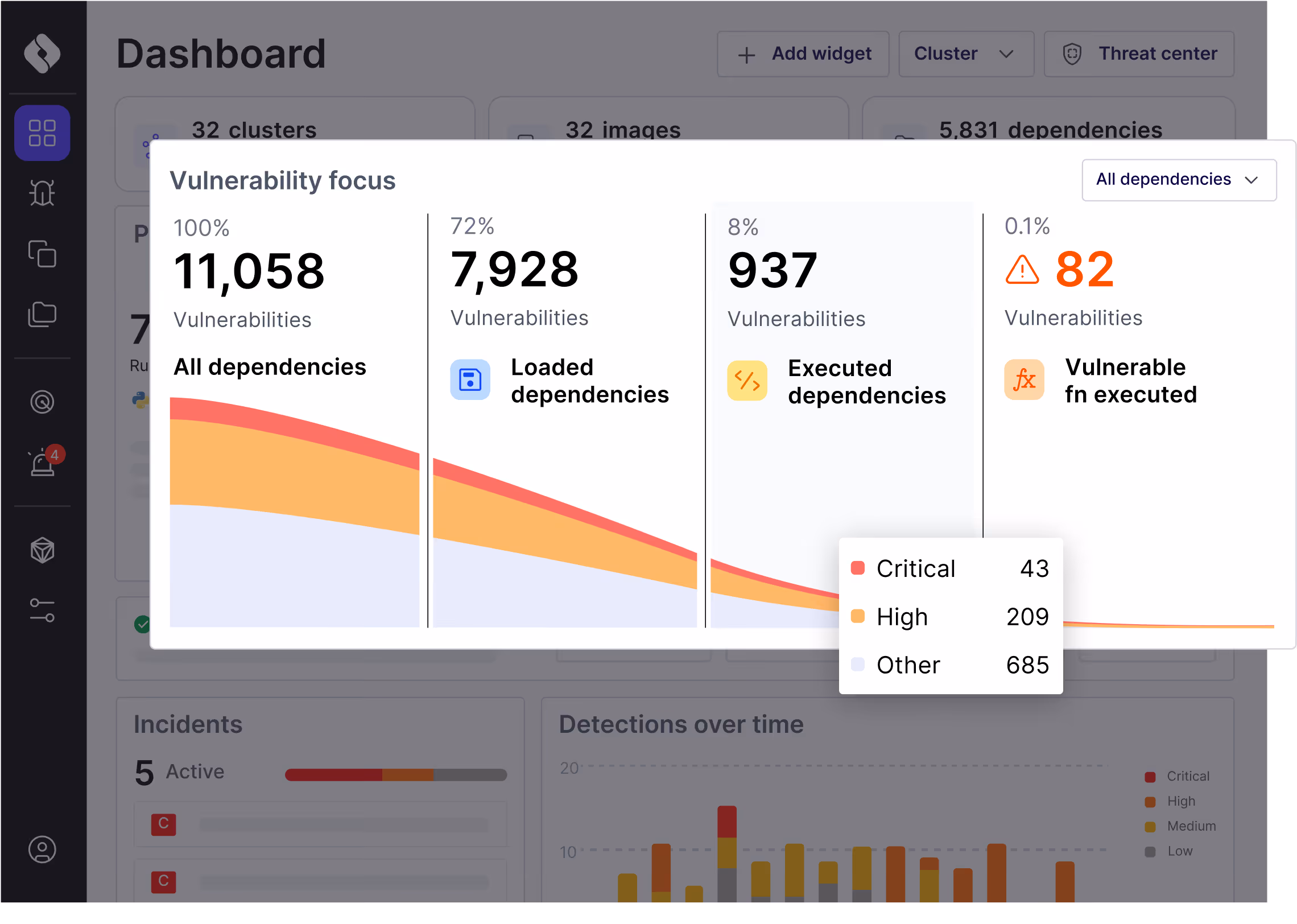Open the user profile icon
Image resolution: width=1297 pixels, height=924 pixels.
pyautogui.click(x=42, y=849)
